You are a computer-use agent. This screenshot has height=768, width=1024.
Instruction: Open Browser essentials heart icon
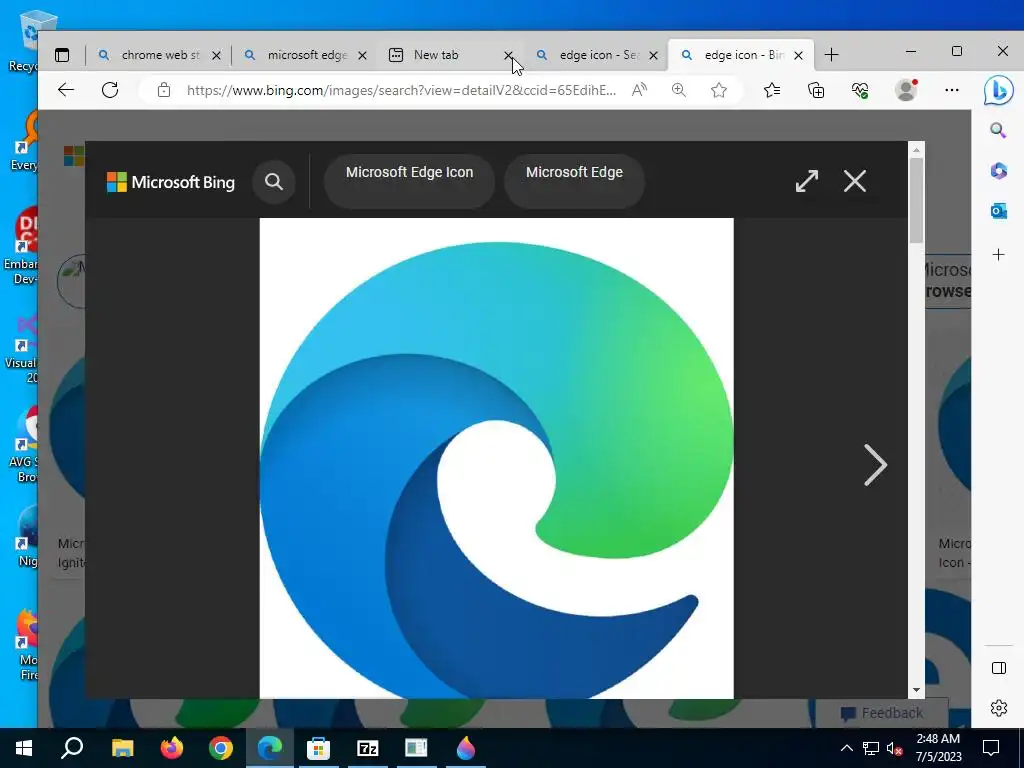(860, 90)
